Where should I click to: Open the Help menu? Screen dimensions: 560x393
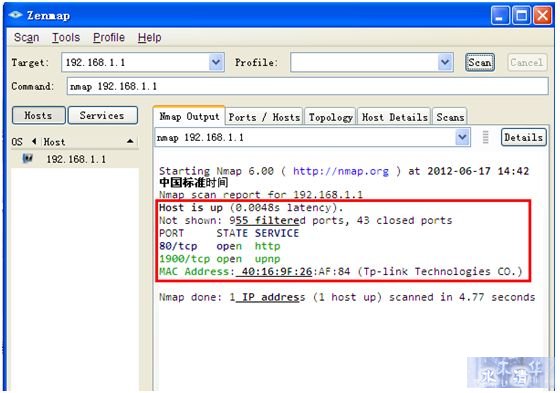[x=149, y=38]
